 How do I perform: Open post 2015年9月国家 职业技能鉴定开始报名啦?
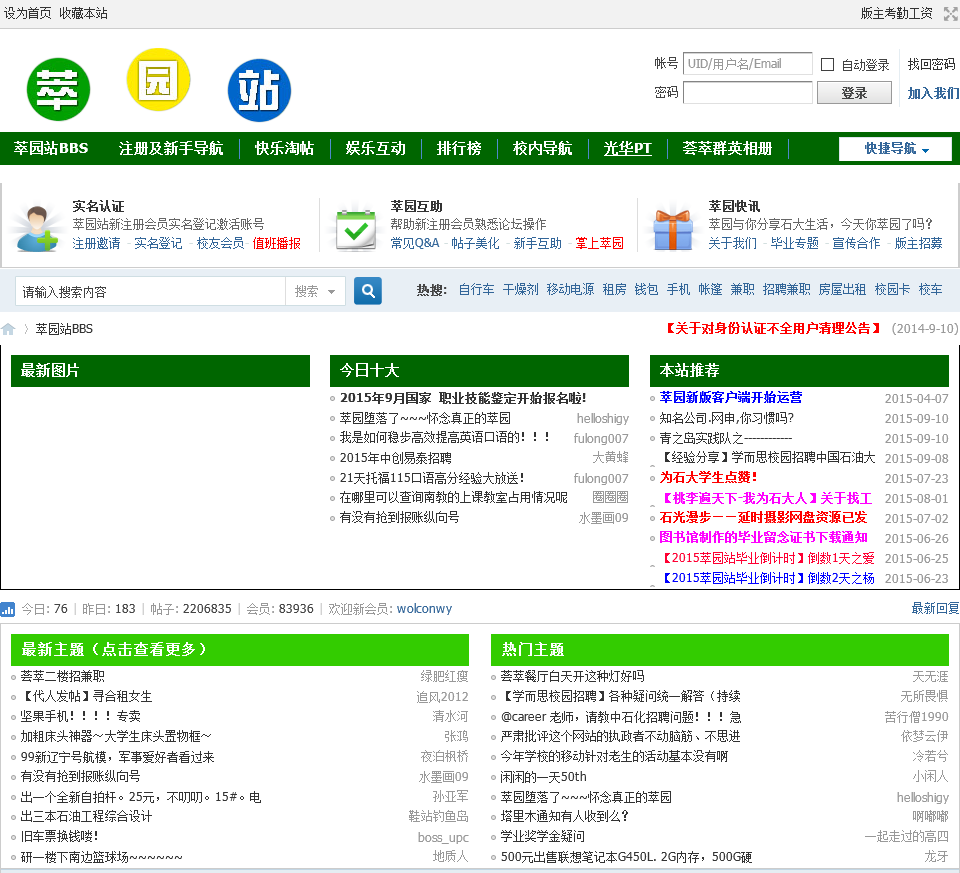pyautogui.click(x=463, y=398)
